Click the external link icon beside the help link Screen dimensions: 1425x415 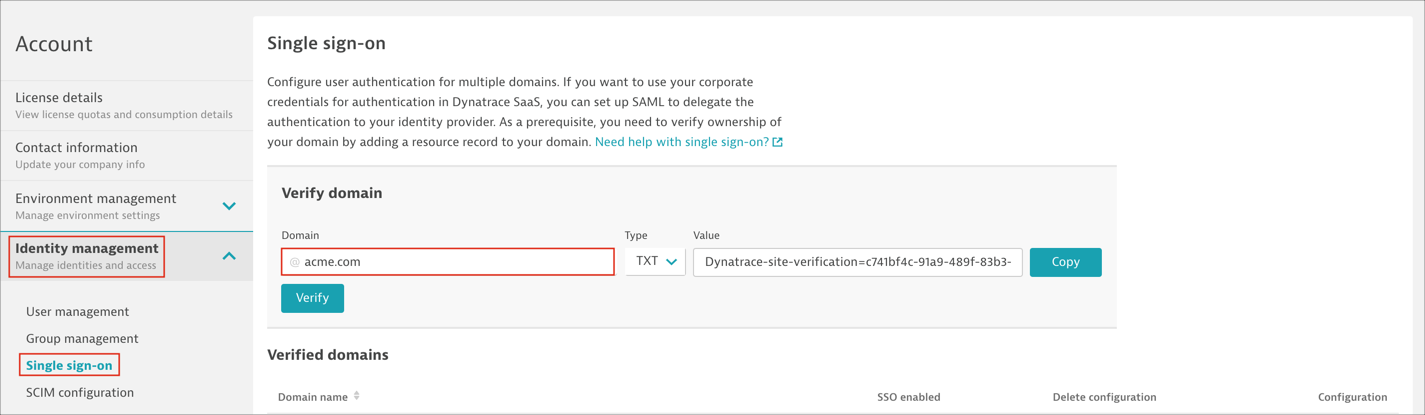778,142
